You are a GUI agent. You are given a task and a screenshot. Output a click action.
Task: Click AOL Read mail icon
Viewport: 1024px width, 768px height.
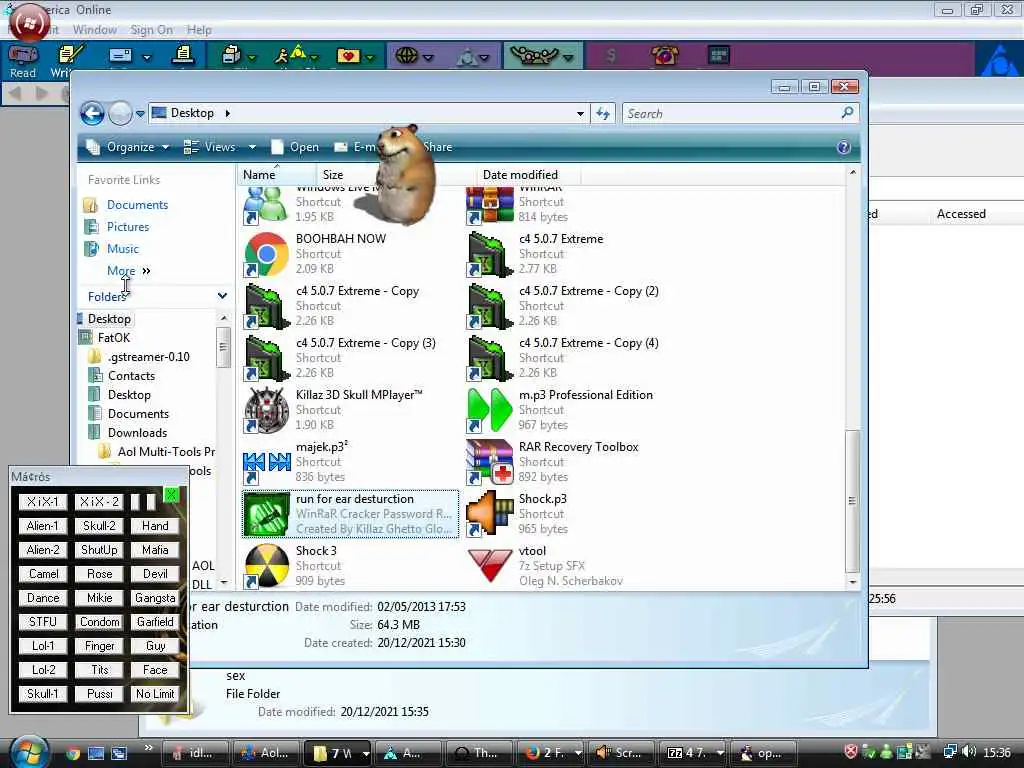pos(22,55)
